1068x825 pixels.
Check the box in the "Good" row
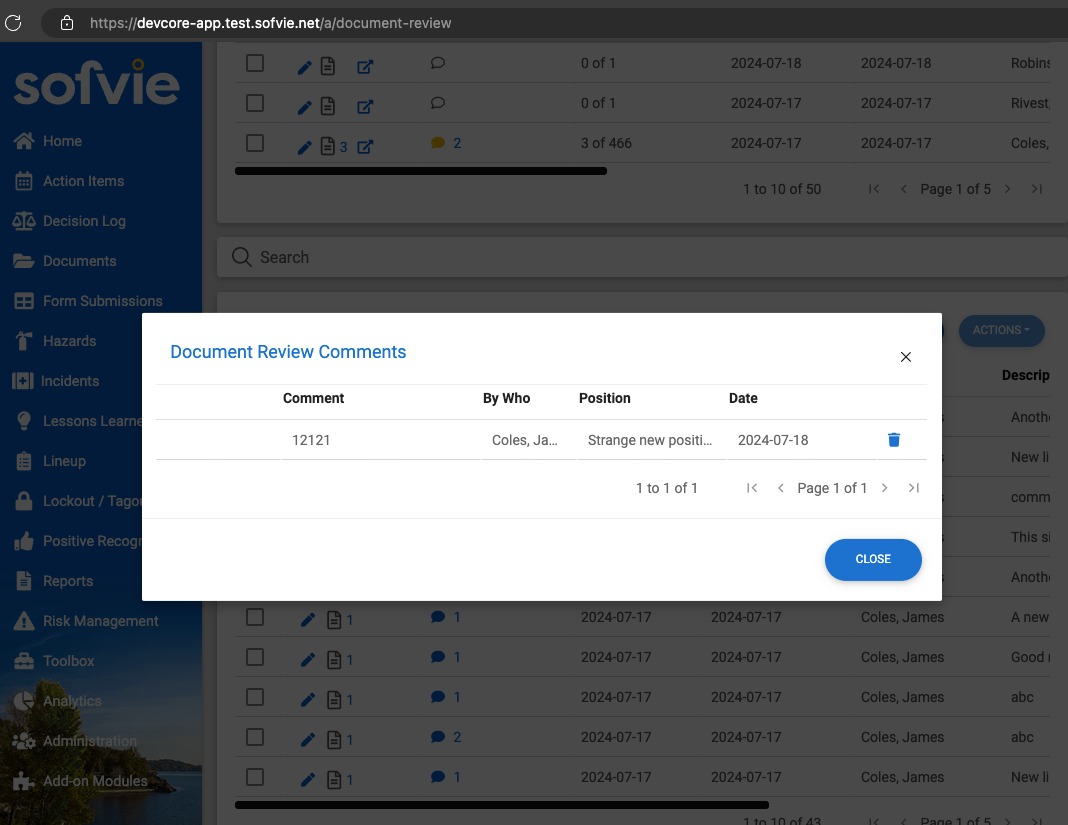point(255,657)
